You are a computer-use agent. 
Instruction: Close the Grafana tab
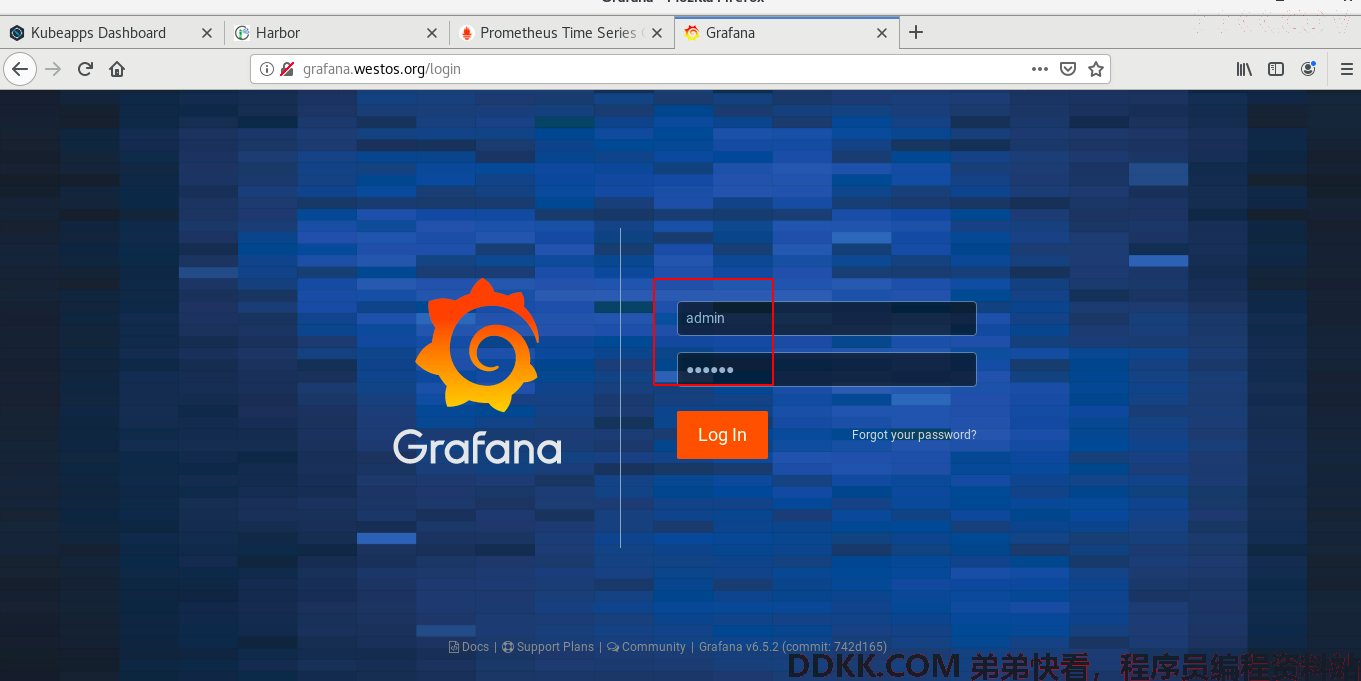[x=882, y=33]
